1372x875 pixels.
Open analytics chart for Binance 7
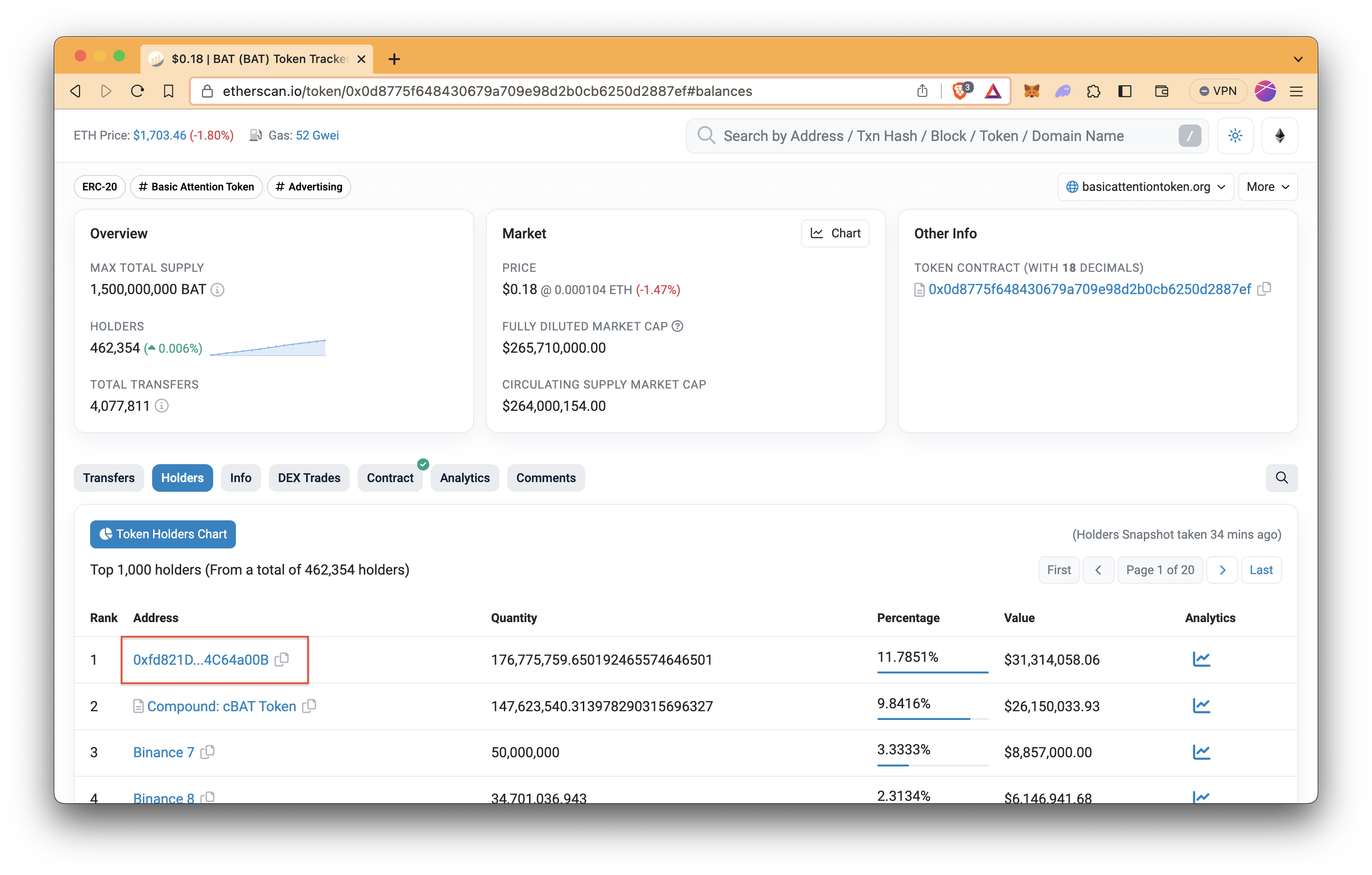[1201, 752]
